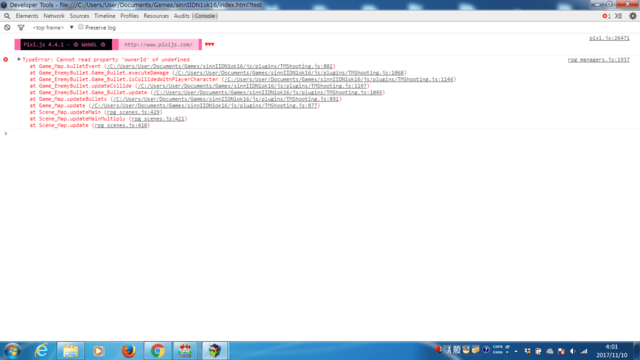Open TMShooting.js:1197 link in updateCollide line
Image resolution: width=640 pixels, height=360 pixels.
[252, 86]
